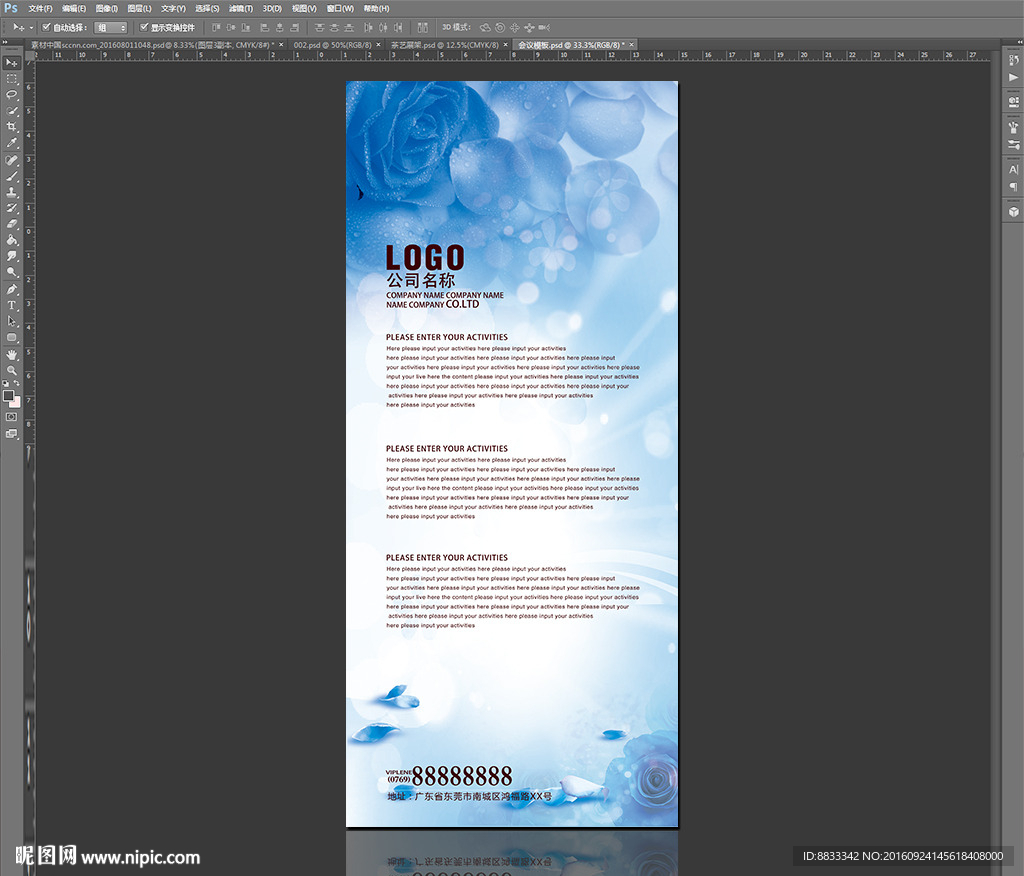
Task: Open 编辑(E) menu
Action: [x=74, y=8]
